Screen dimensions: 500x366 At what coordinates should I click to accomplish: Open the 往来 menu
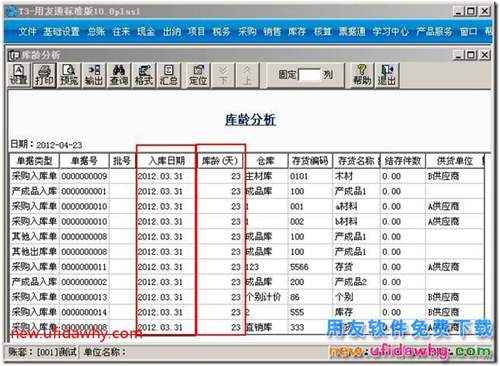(121, 32)
